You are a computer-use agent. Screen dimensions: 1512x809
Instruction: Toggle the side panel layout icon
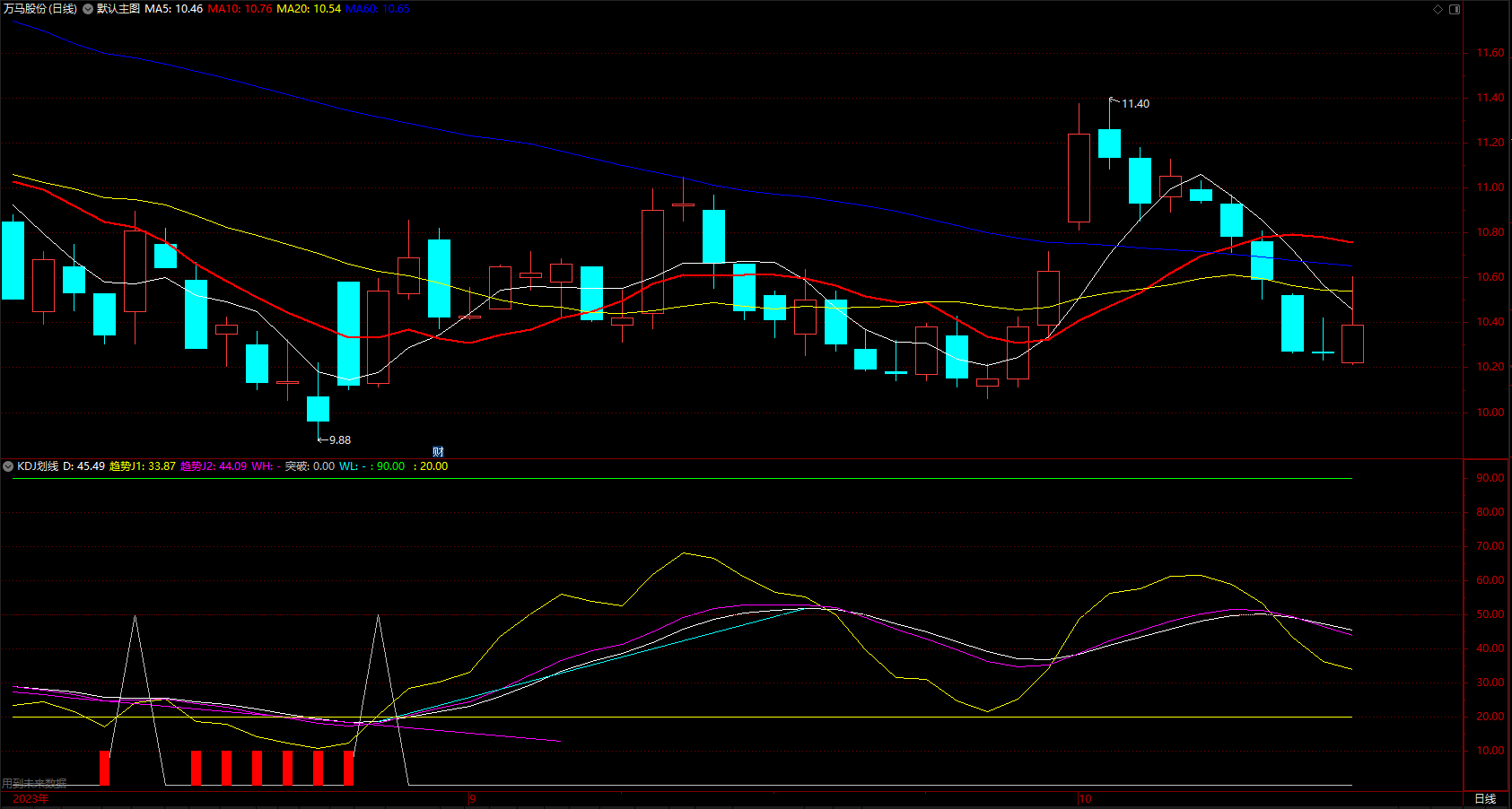point(1455,9)
